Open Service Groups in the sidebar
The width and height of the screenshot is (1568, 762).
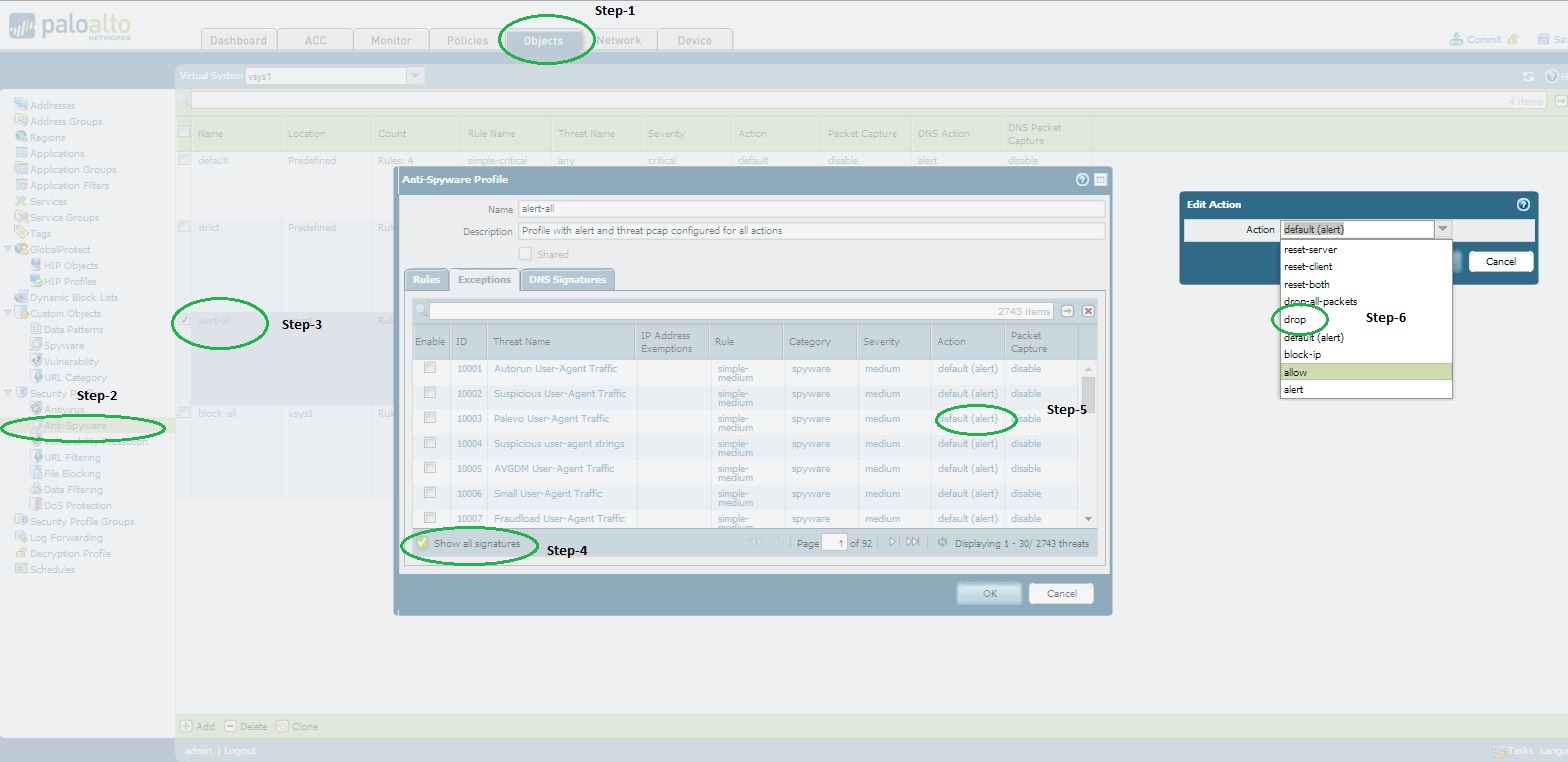point(64,217)
